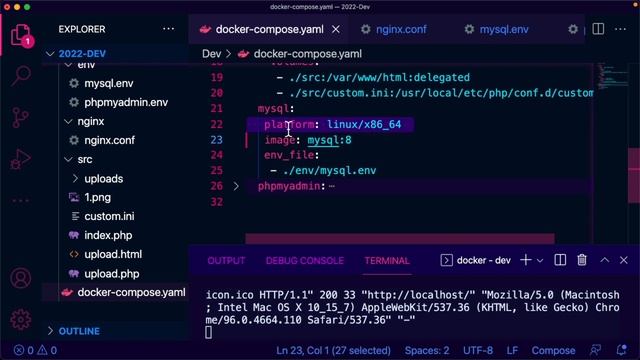Open the Source Control view

(x=20, y=118)
